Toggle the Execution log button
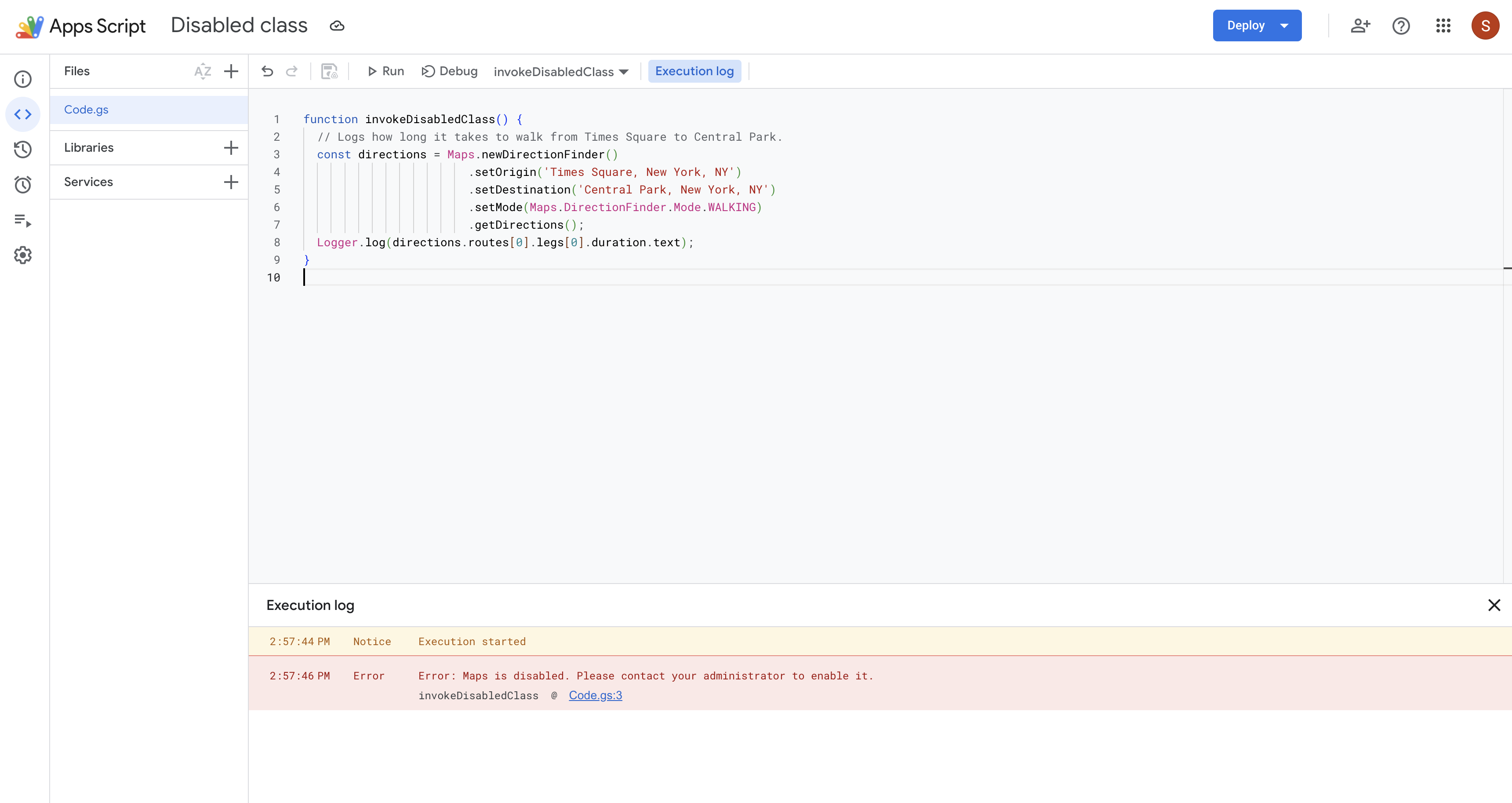Screen dimensions: 1512x803 click(x=694, y=71)
